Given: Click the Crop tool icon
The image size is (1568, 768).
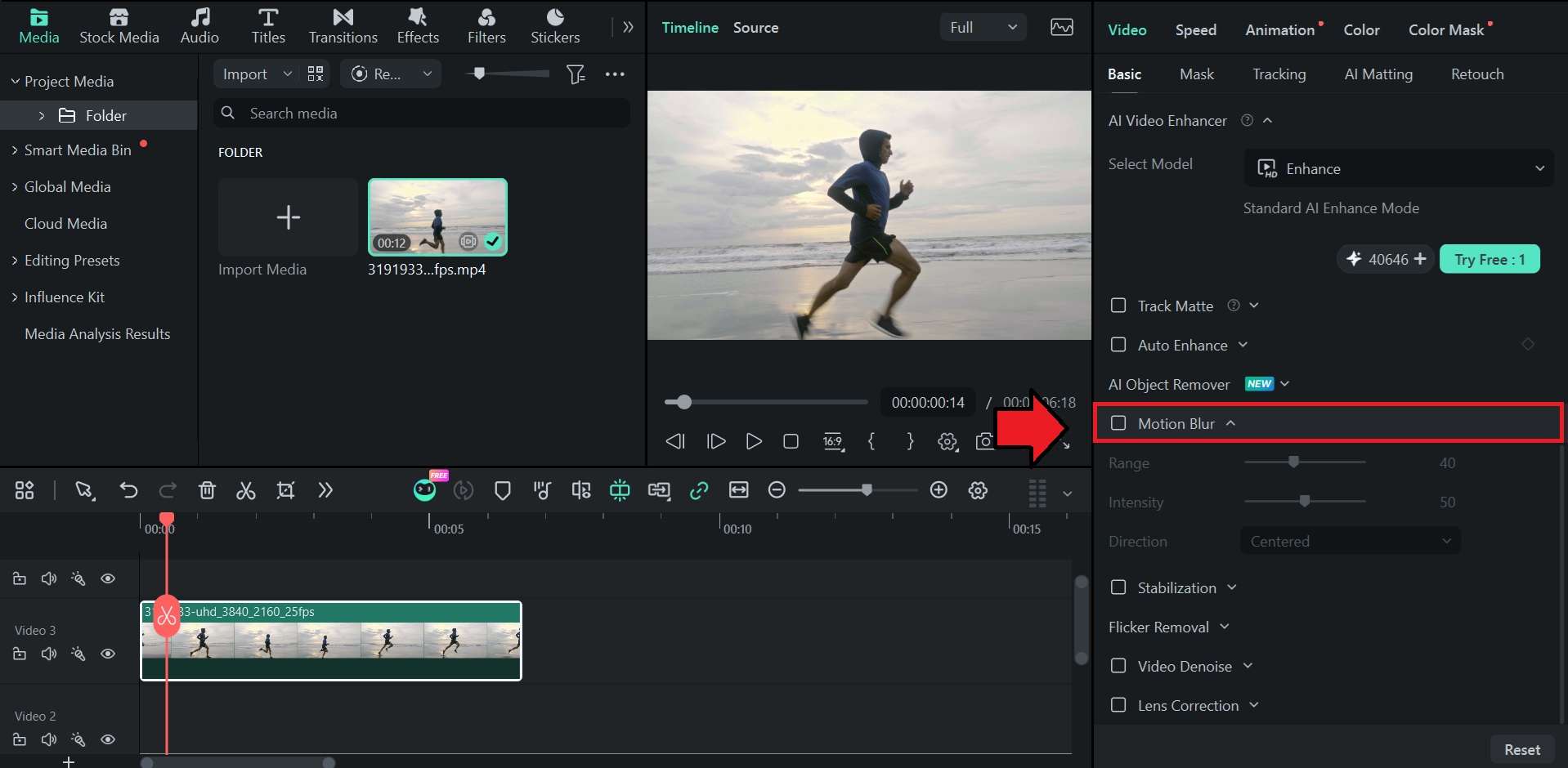Looking at the screenshot, I should coord(285,490).
